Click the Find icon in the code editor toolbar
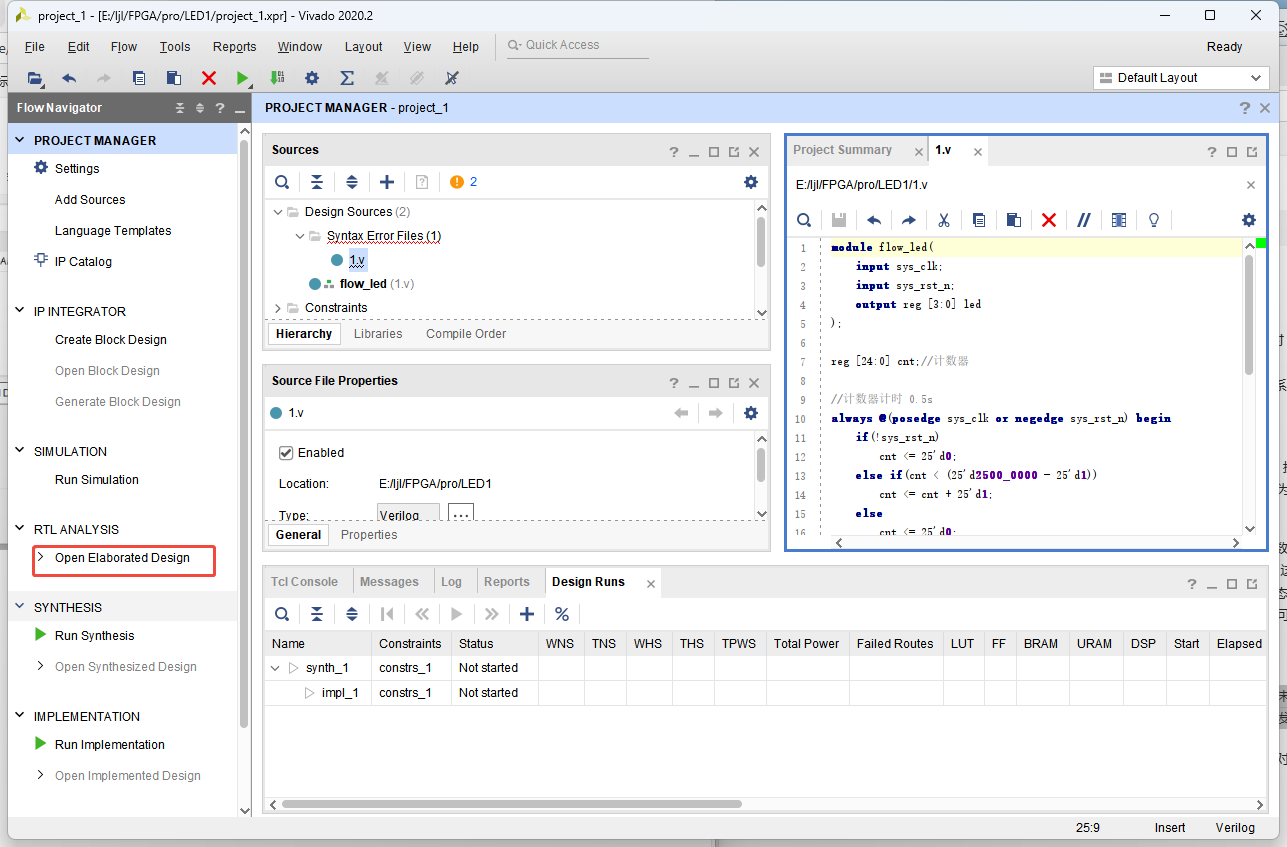1287x847 pixels. [804, 220]
